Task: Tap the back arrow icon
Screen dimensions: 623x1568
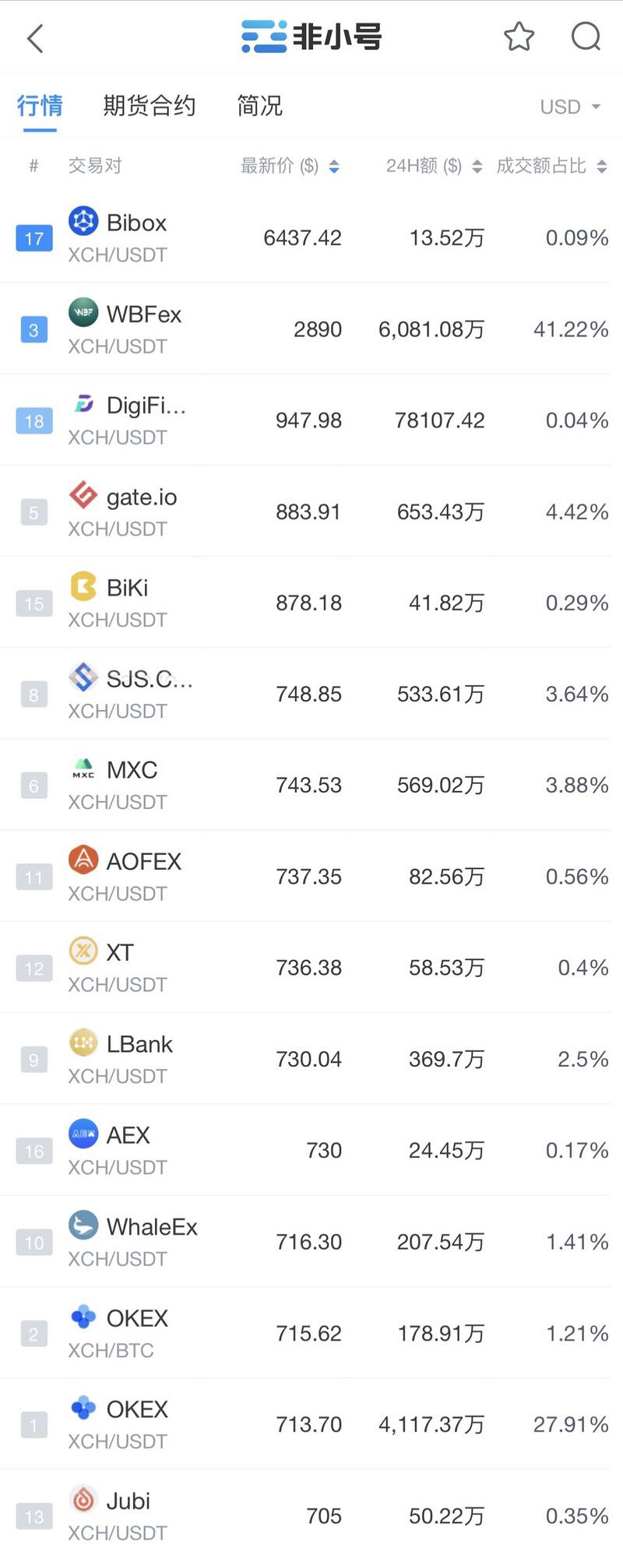Action: click(35, 37)
